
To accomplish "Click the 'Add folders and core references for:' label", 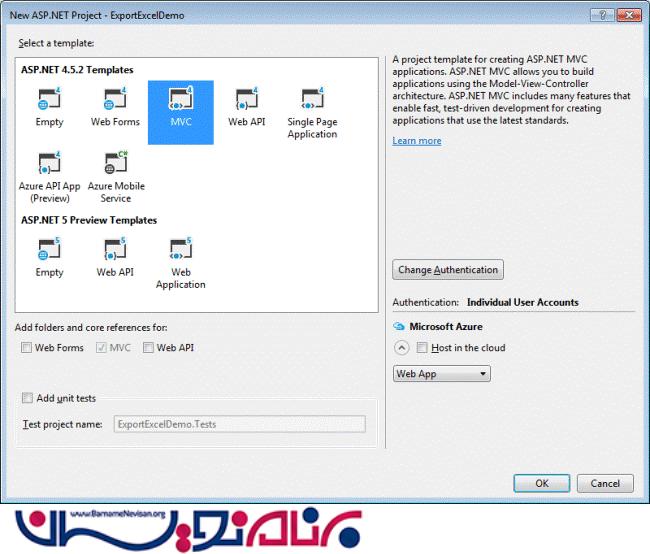I will pyautogui.click(x=91, y=328).
